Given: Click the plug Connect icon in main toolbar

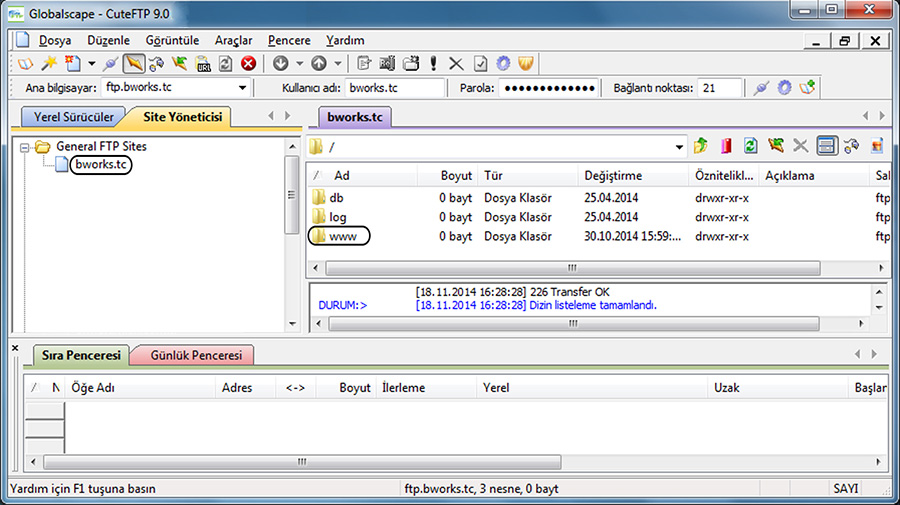Looking at the screenshot, I should coord(110,64).
